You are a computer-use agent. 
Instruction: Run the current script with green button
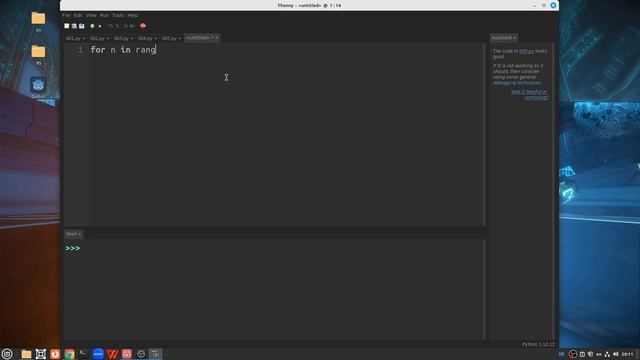coord(92,26)
